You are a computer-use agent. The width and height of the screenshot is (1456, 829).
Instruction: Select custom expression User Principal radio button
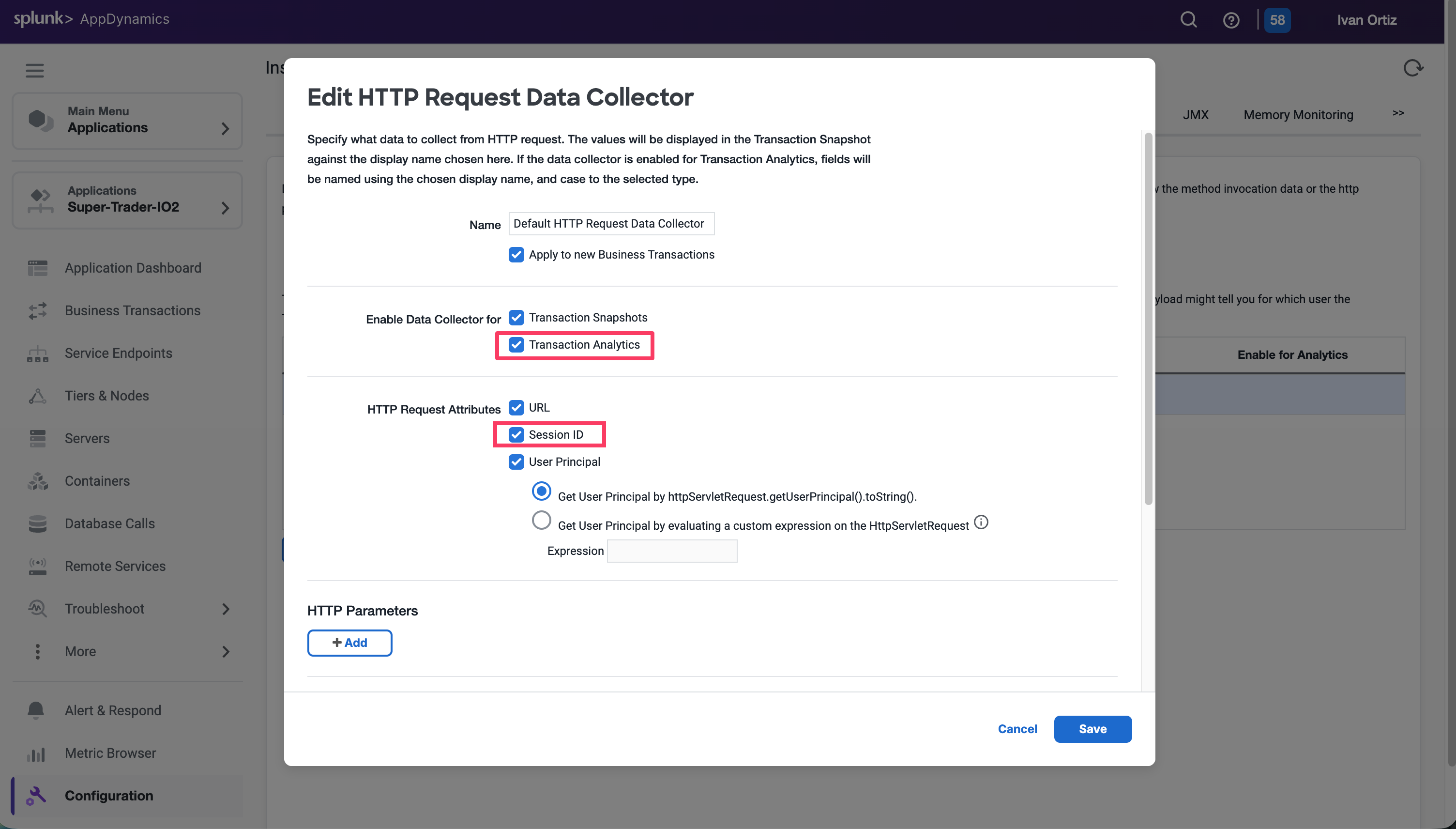(541, 521)
